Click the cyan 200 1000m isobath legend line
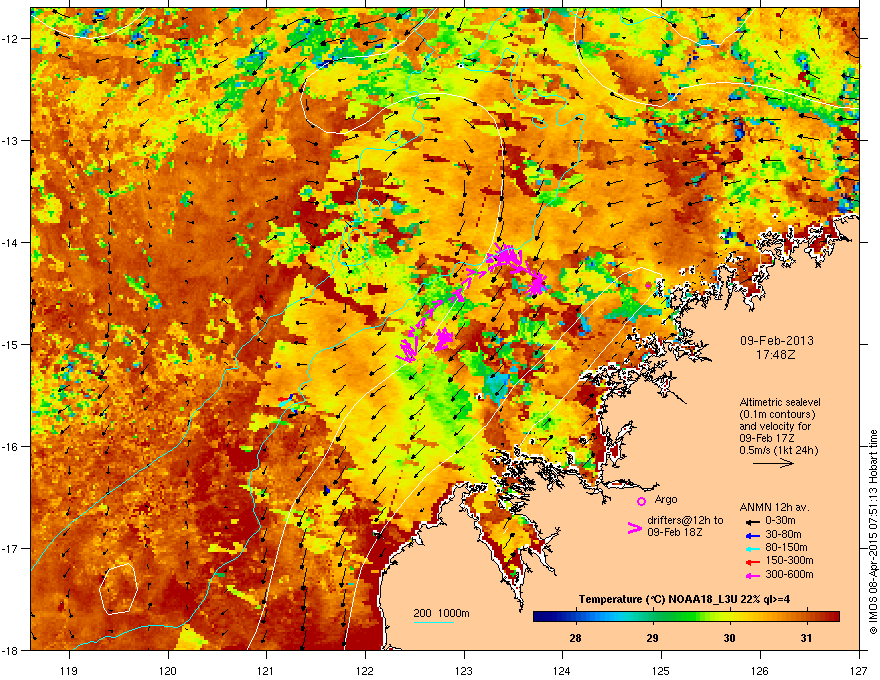 433,622
